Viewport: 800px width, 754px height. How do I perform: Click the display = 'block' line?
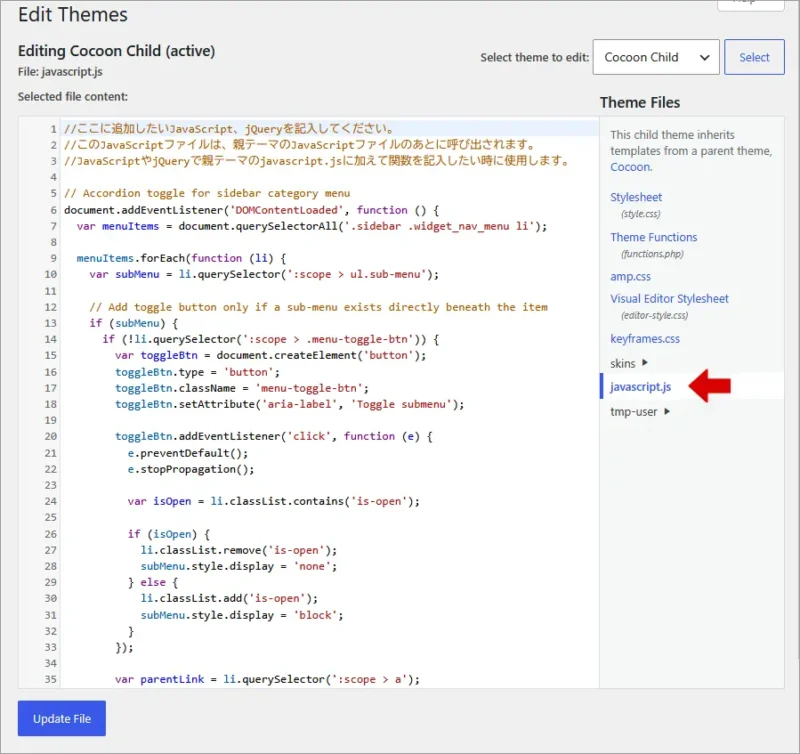tap(242, 615)
